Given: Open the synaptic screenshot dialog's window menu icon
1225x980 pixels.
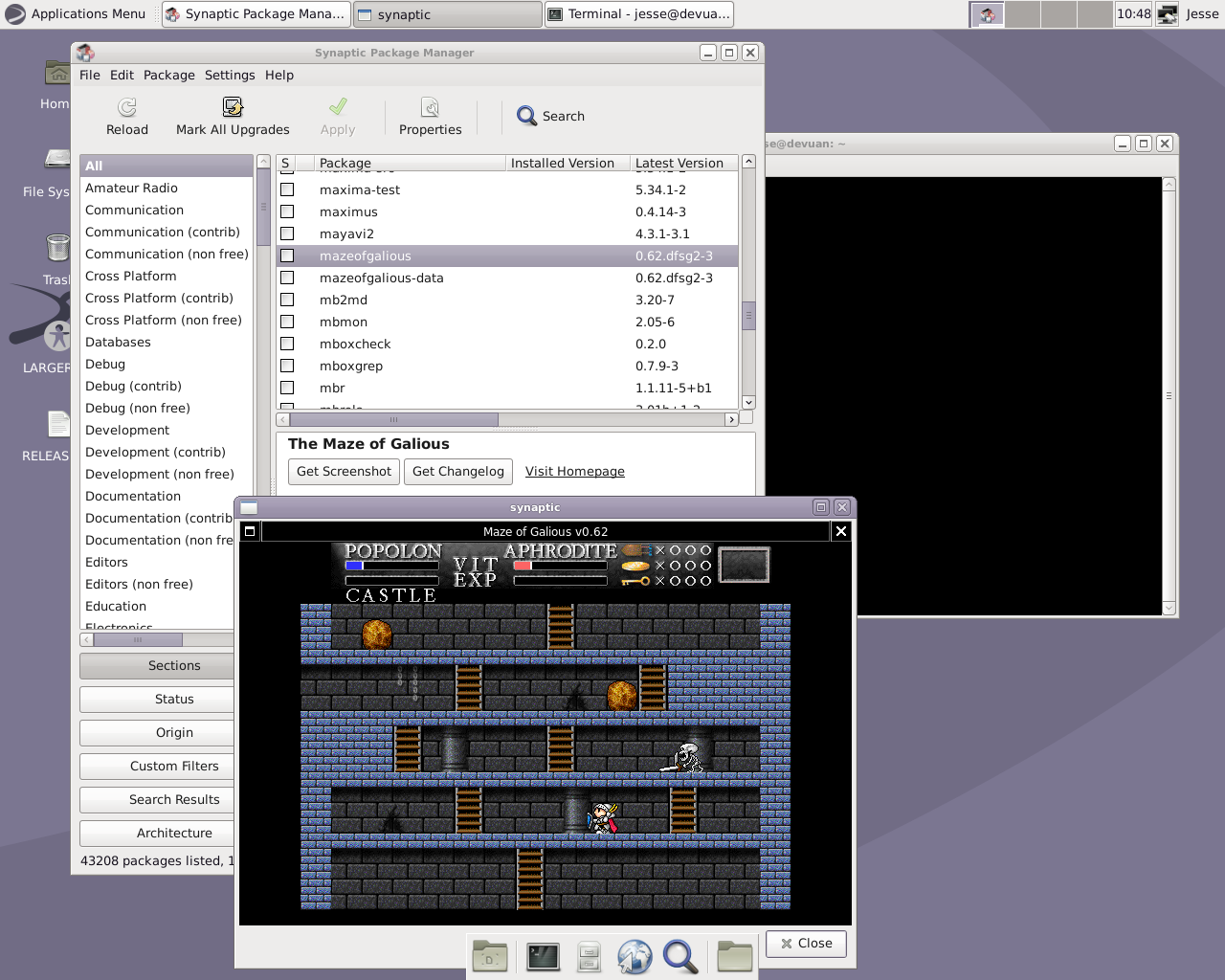Looking at the screenshot, I should pos(249,507).
